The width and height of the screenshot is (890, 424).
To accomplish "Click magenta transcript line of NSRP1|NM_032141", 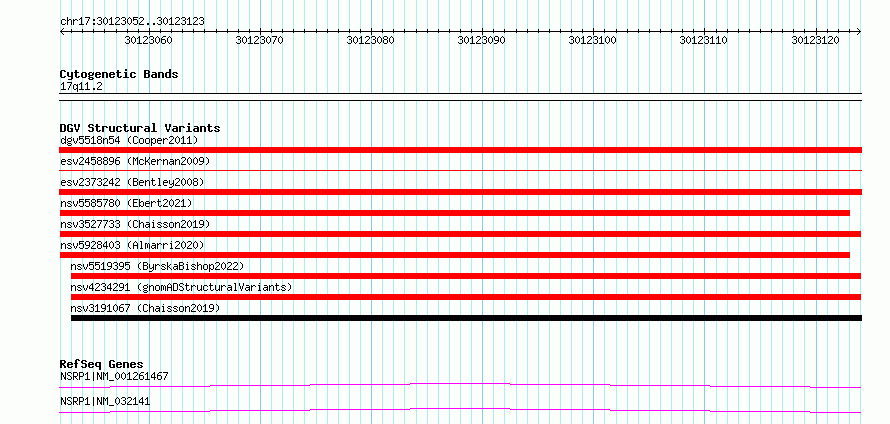I will pyautogui.click(x=460, y=410).
